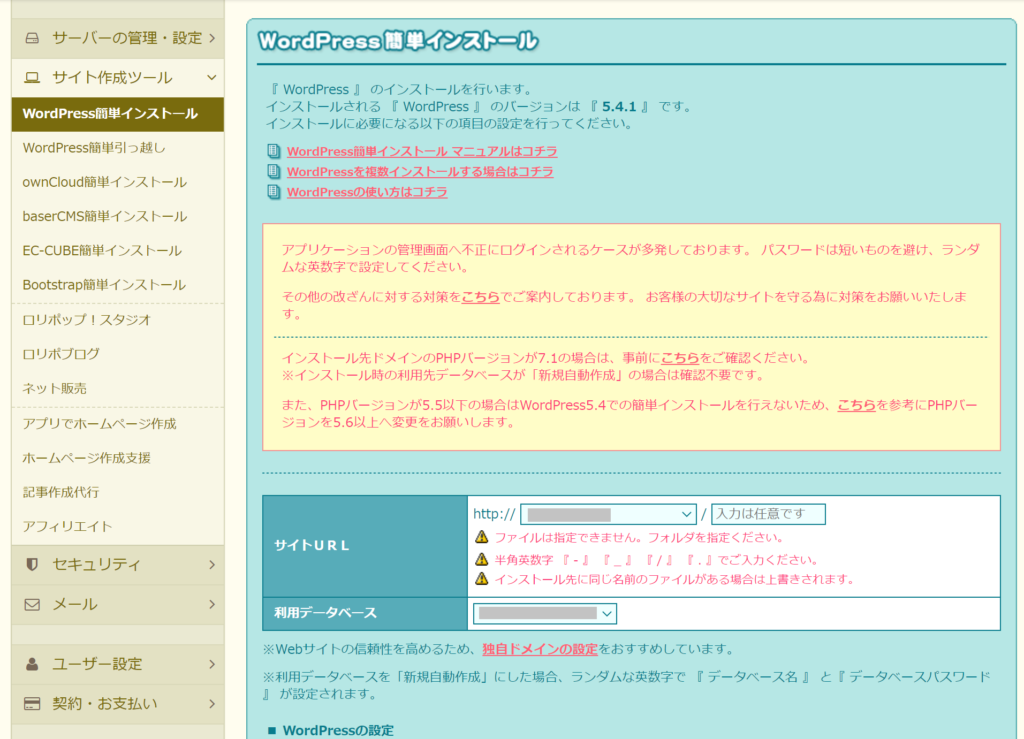Open the site URL domain dropdown
Viewport: 1024px width, 739px height.
[608, 514]
